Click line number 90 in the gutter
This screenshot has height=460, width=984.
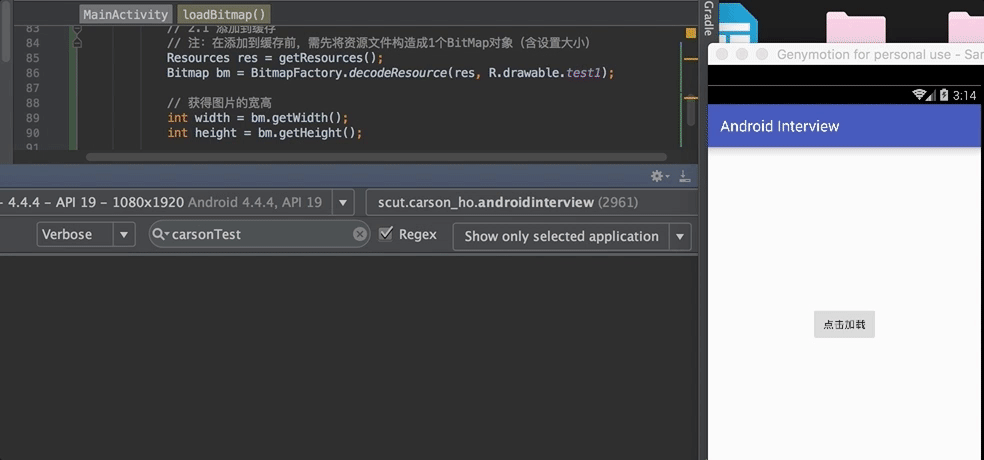tap(33, 133)
